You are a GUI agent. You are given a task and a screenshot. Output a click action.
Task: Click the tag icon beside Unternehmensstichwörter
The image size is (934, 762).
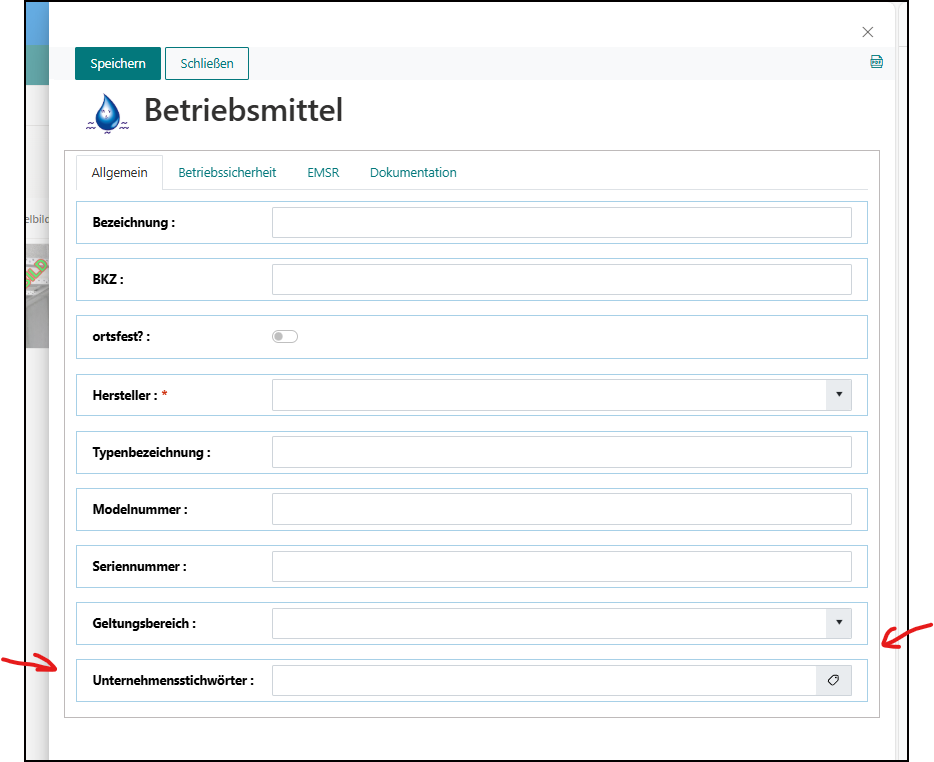(834, 680)
